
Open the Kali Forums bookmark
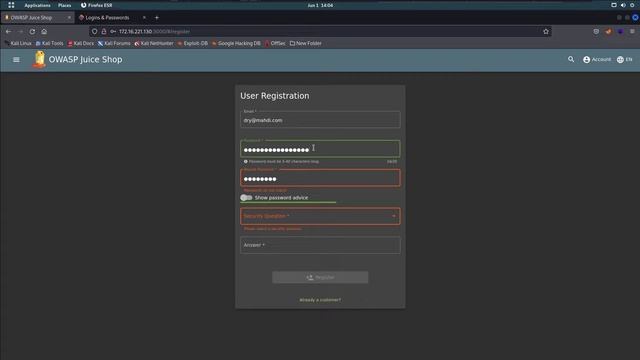click(x=114, y=43)
